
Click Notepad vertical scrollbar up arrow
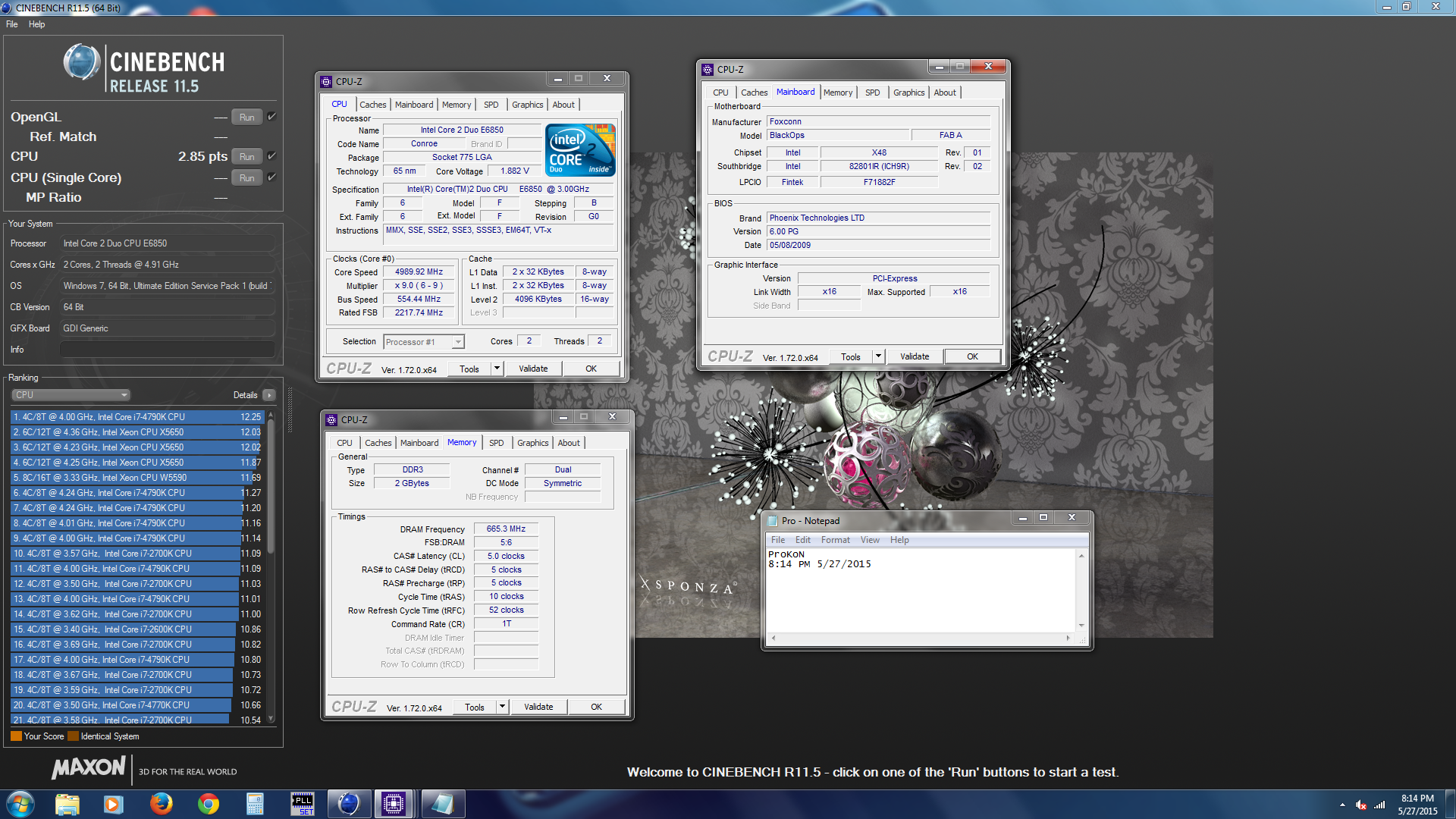[1081, 556]
